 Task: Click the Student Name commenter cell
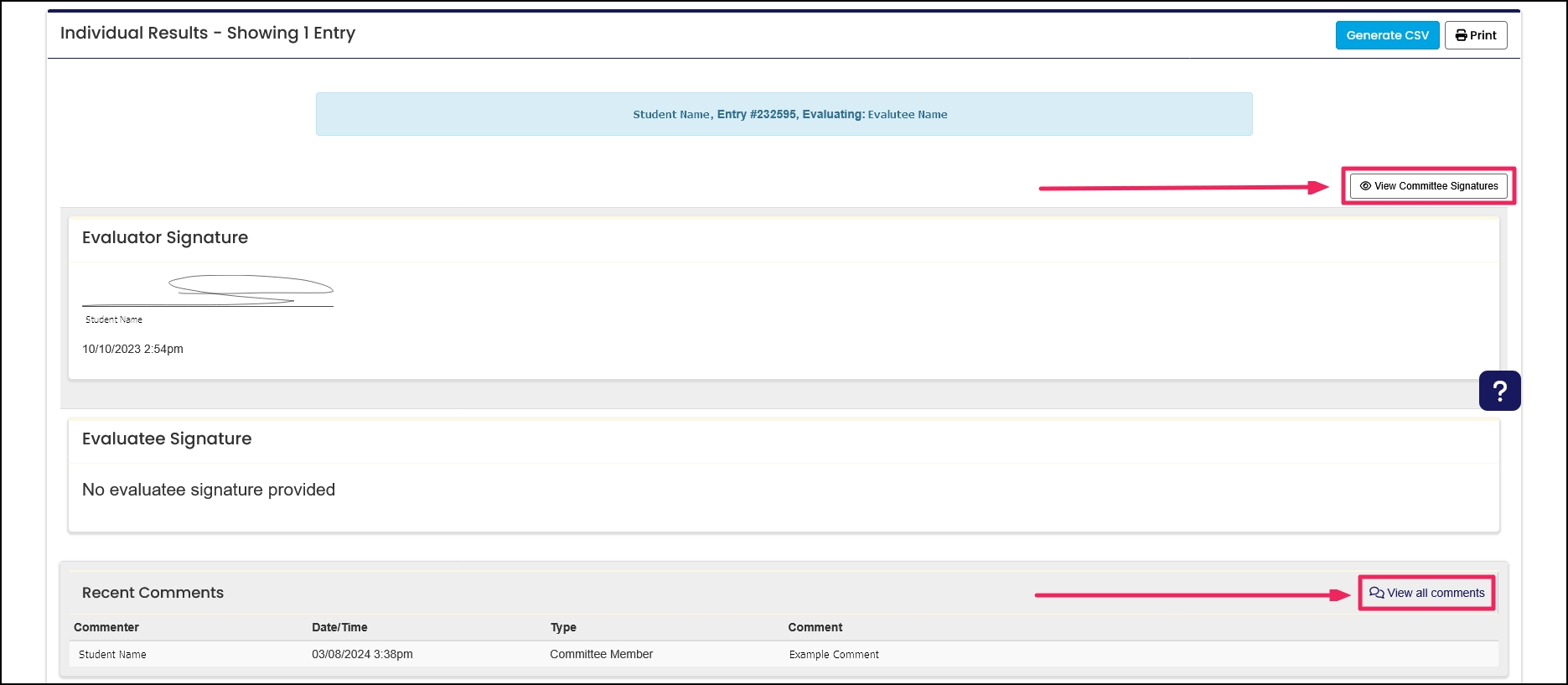[x=112, y=655]
